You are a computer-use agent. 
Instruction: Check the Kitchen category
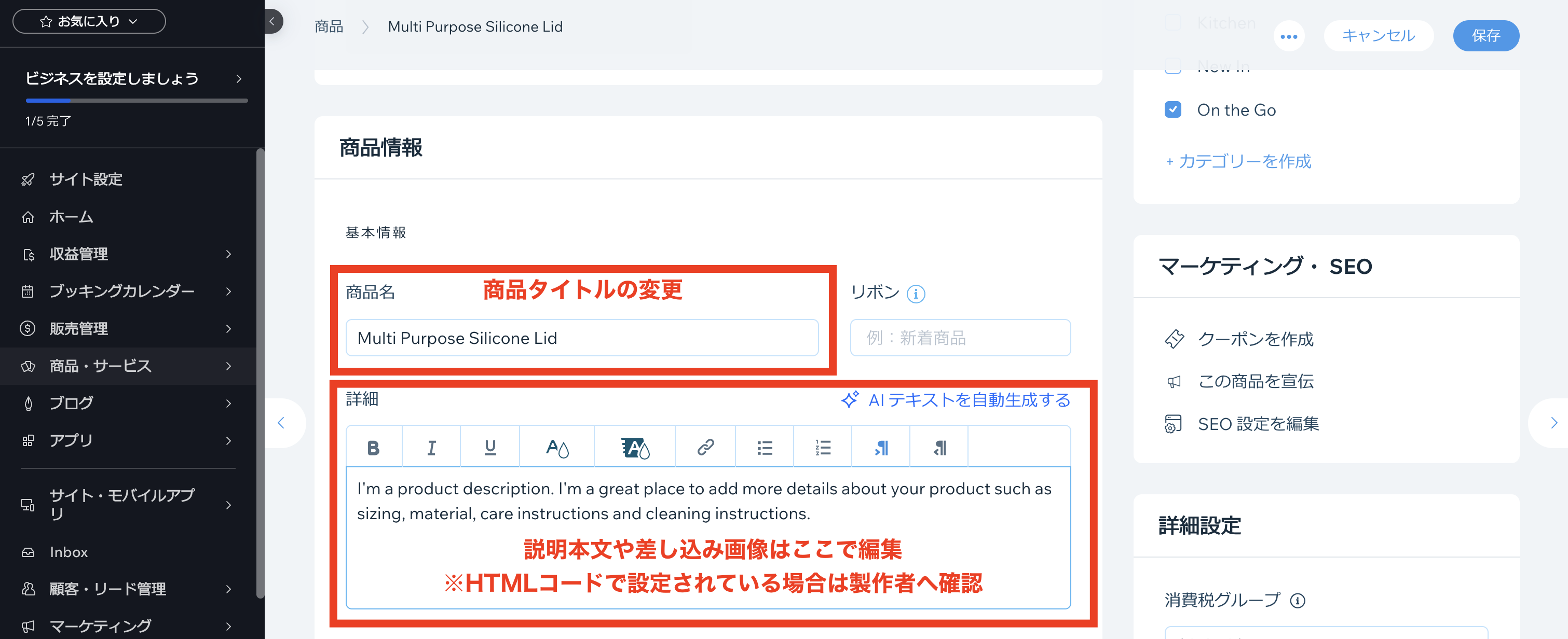click(1172, 22)
